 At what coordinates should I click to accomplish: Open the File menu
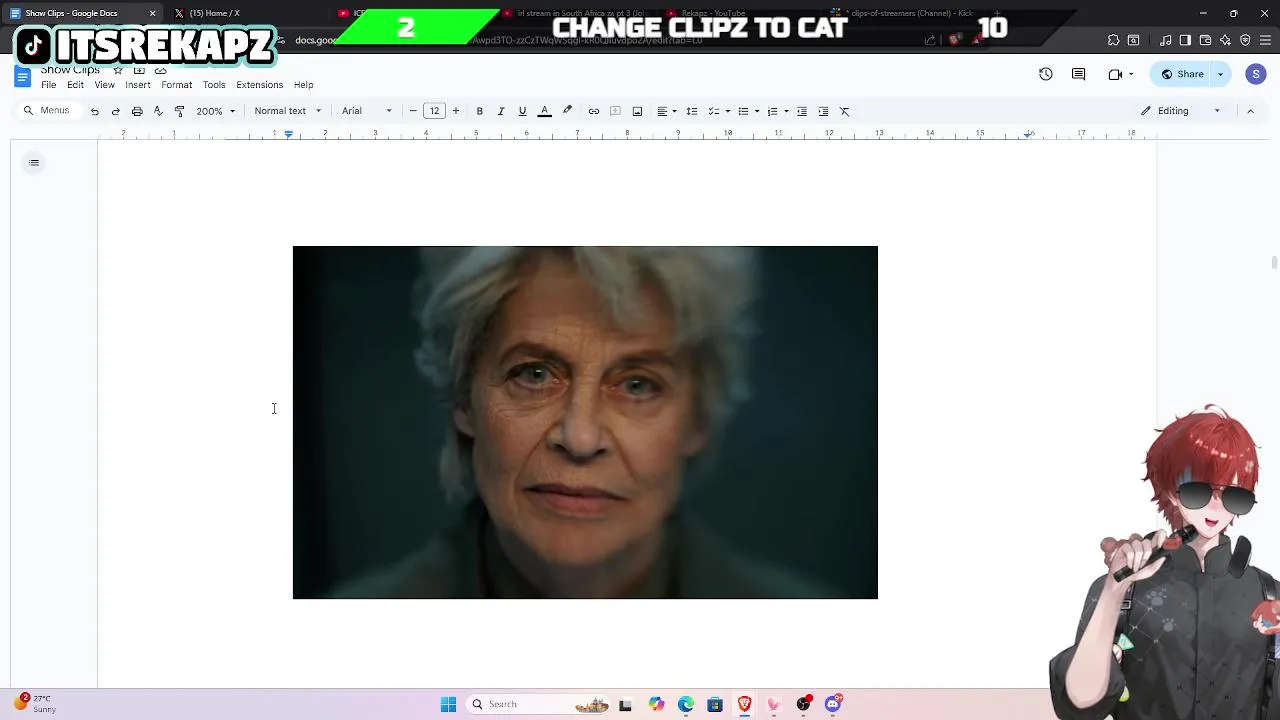[49, 85]
